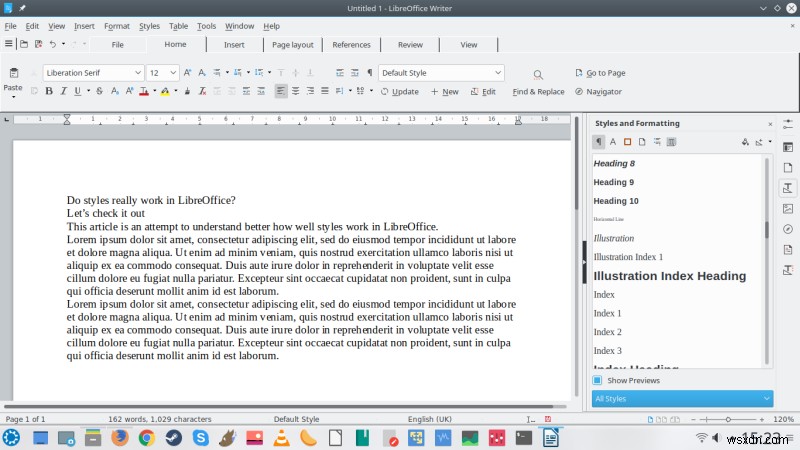This screenshot has height=450, width=800.
Task: Expand the highlighting color dropdown arrow
Action: tap(176, 91)
